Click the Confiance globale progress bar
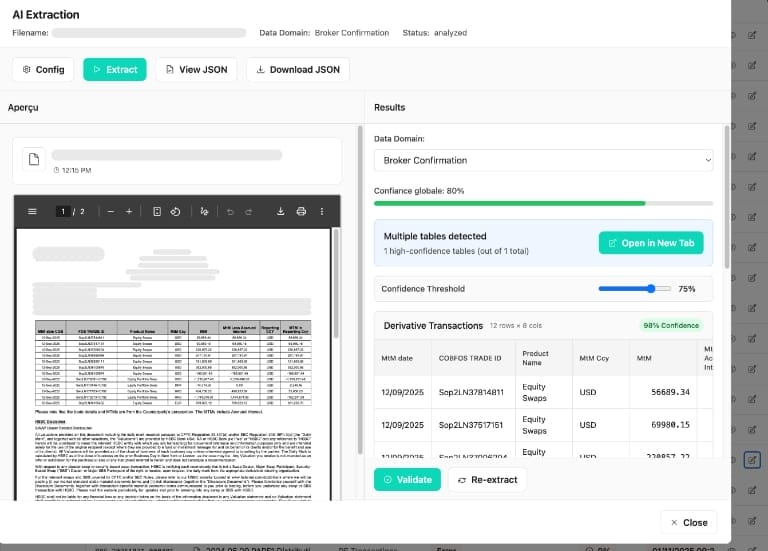The width and height of the screenshot is (768, 551). (x=543, y=203)
